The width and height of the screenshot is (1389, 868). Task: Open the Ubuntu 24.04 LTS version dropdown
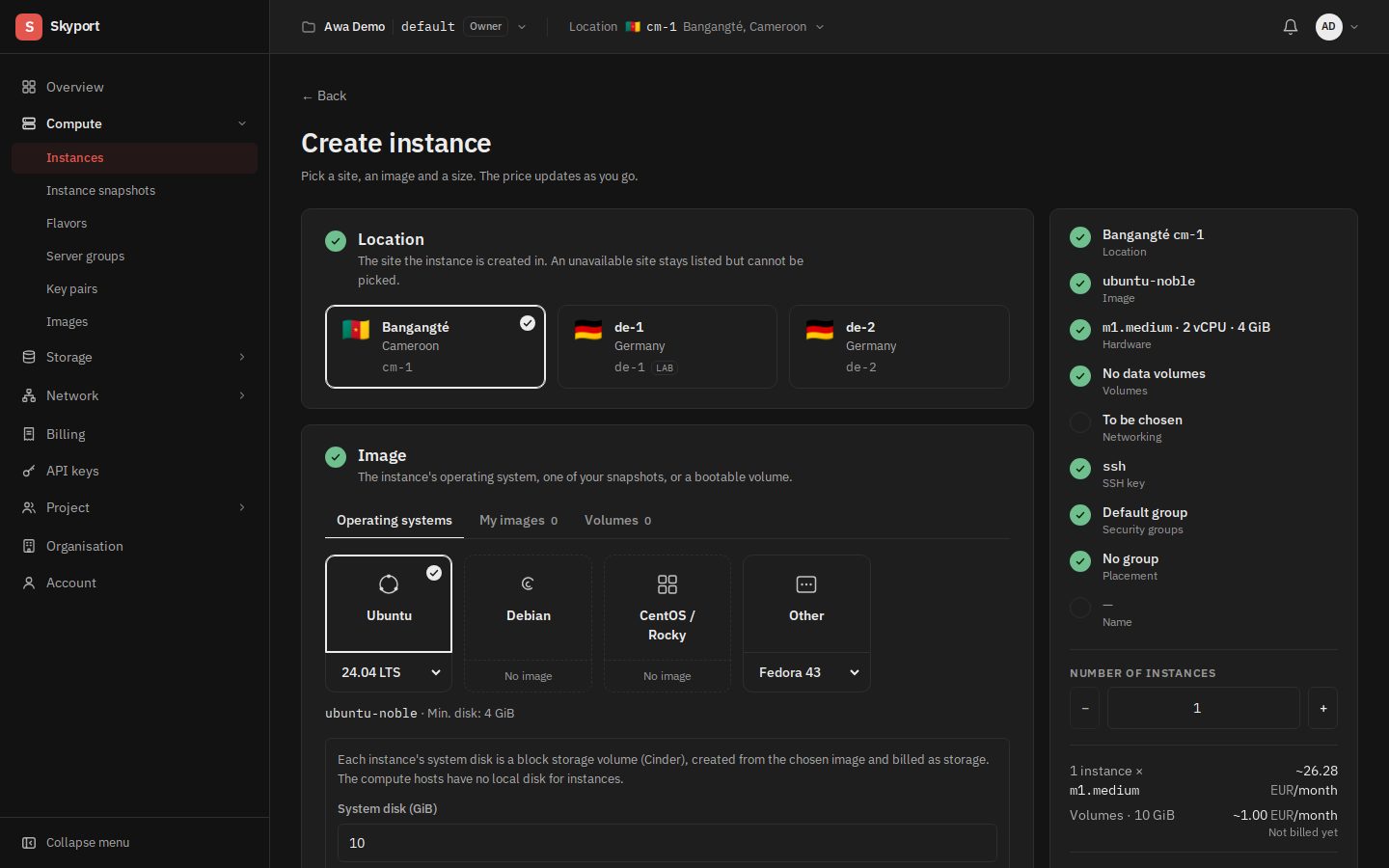tap(389, 672)
